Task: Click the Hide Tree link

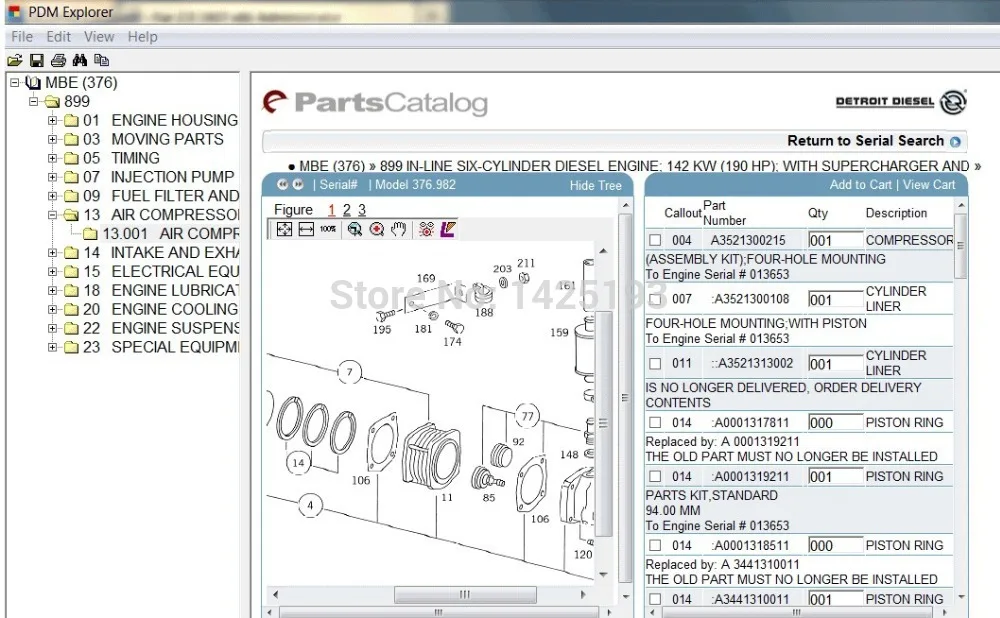Action: tap(595, 186)
